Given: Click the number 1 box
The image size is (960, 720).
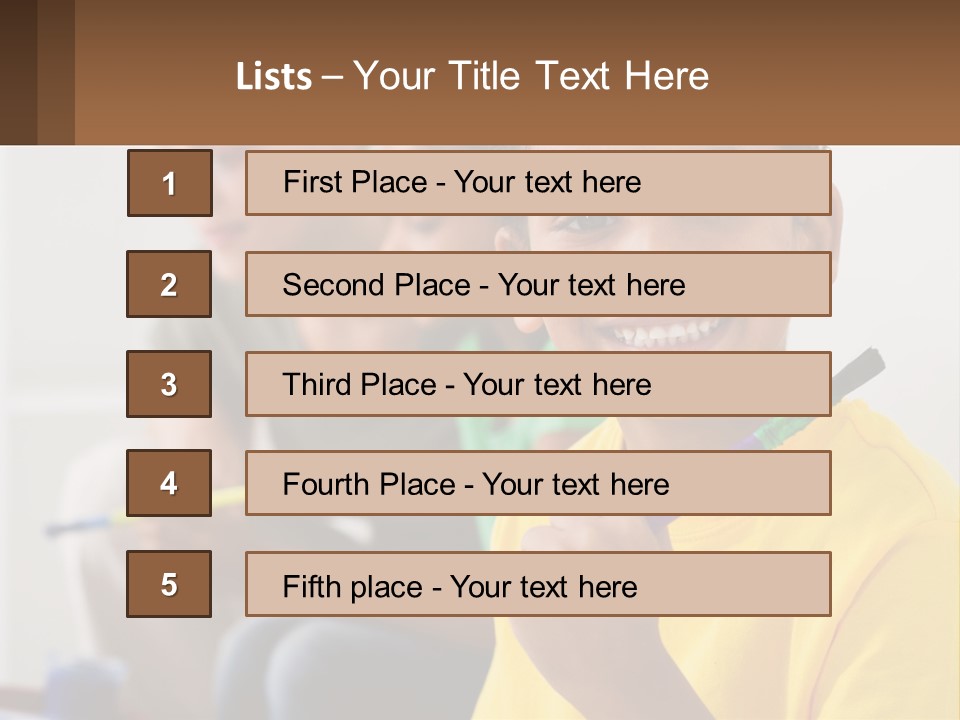Looking at the screenshot, I should tap(170, 183).
